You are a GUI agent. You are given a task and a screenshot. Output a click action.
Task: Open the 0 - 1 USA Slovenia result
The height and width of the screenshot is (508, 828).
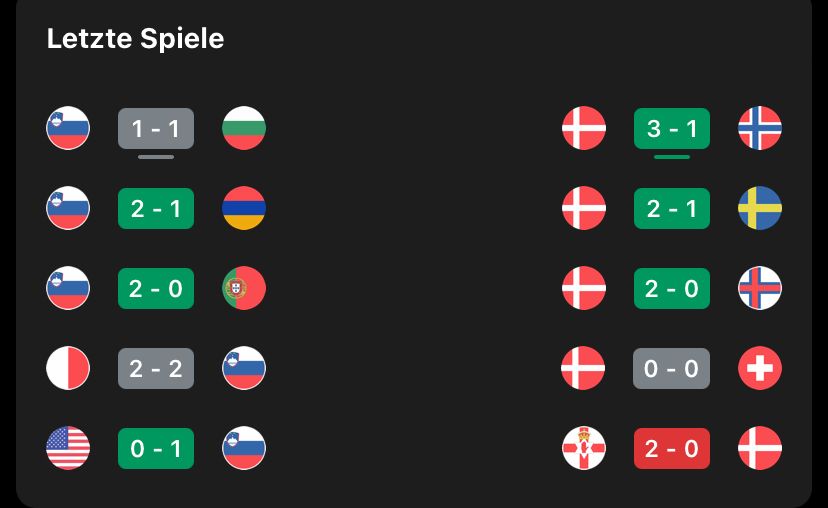[156, 448]
